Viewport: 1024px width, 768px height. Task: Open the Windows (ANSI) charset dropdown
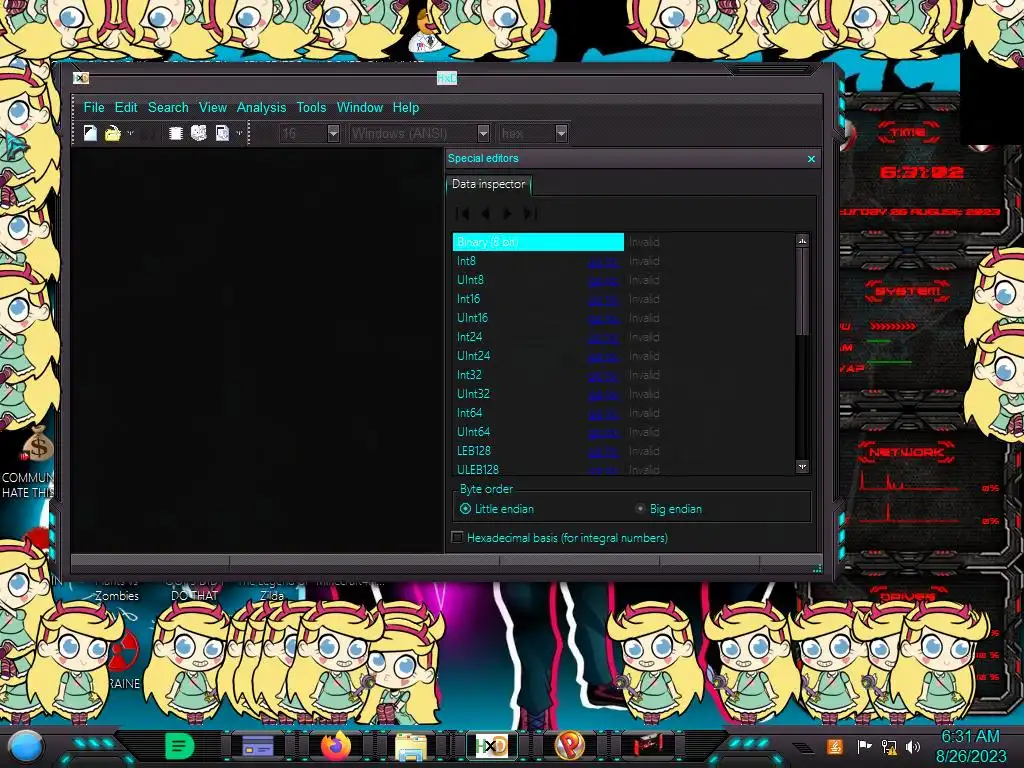(483, 133)
